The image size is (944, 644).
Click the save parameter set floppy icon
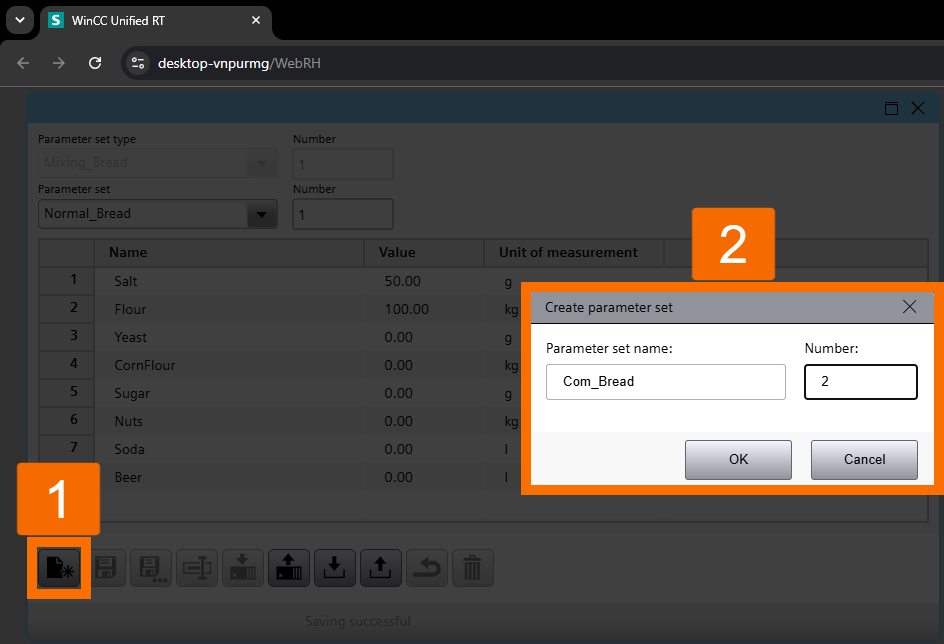point(105,568)
